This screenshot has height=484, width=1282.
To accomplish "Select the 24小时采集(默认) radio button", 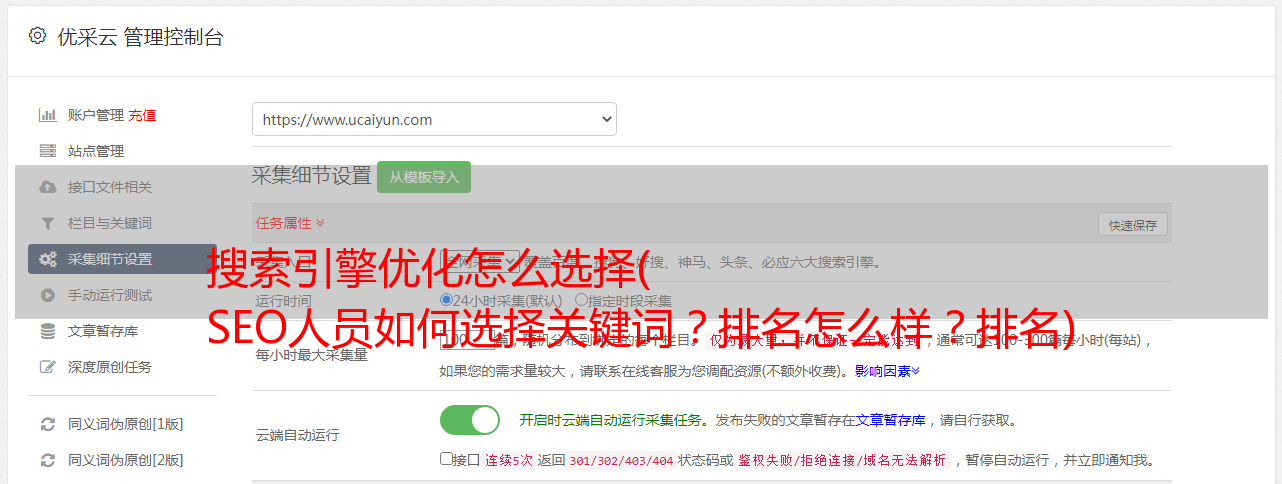I will [x=447, y=300].
